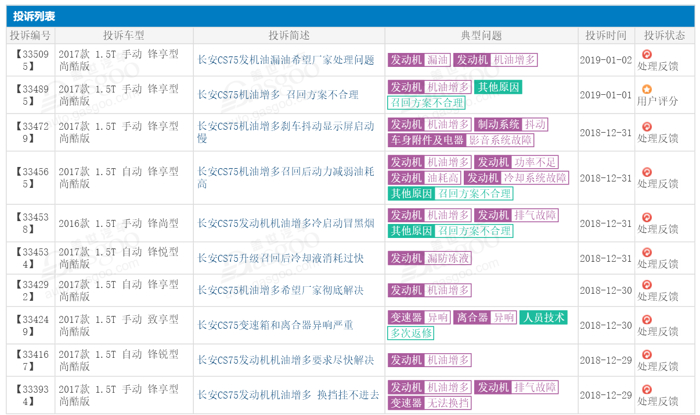Click the 投诉时间 column header

[x=606, y=36]
